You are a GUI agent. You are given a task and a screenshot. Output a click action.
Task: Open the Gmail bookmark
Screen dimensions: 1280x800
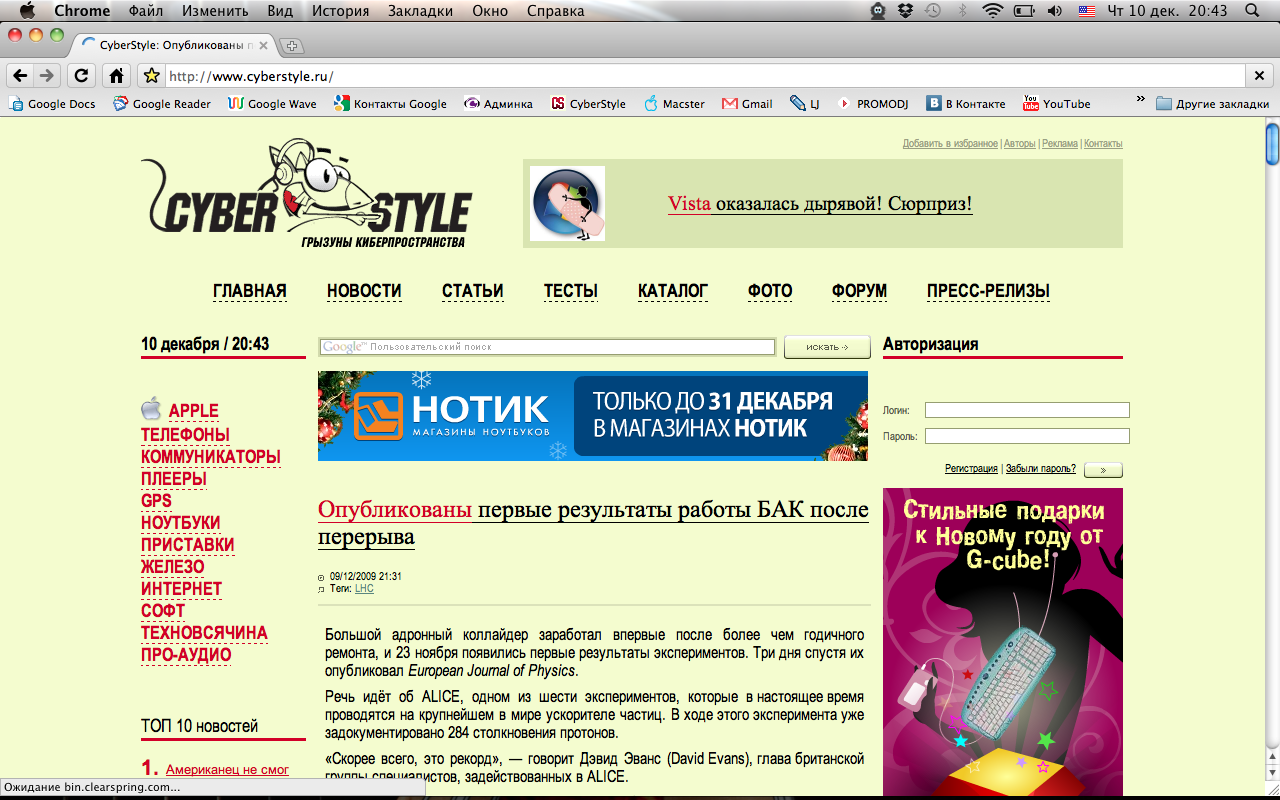[x=748, y=103]
